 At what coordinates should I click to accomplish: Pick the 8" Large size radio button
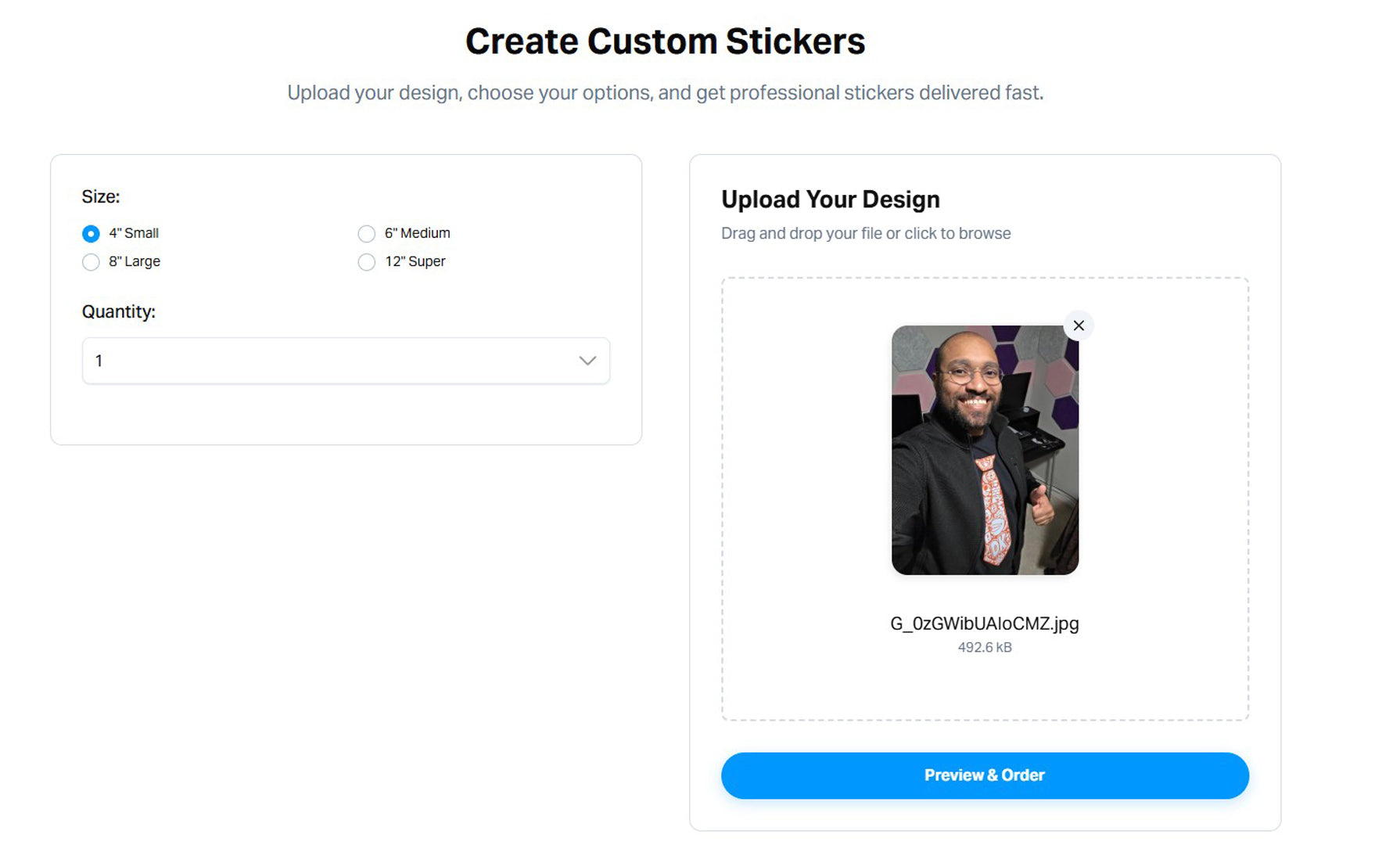click(91, 262)
